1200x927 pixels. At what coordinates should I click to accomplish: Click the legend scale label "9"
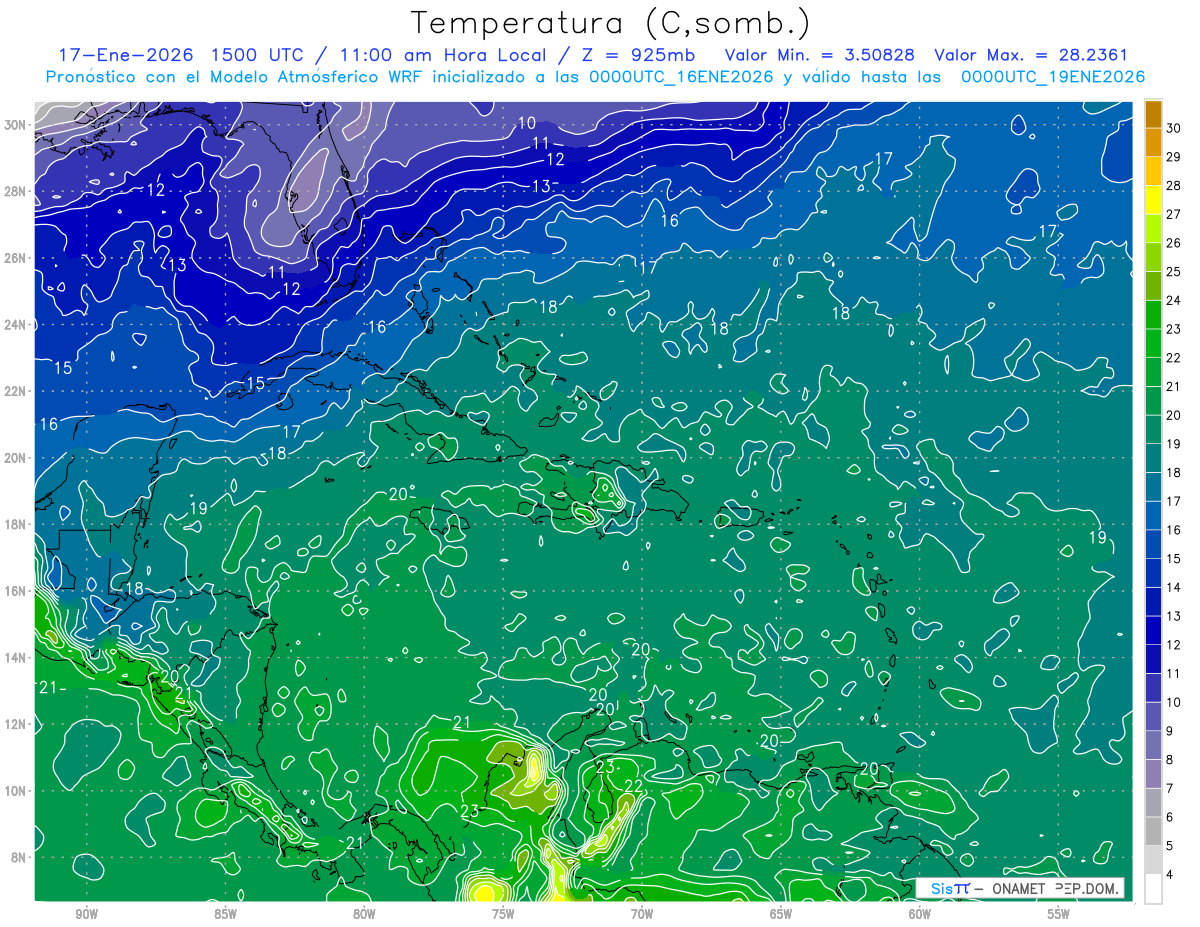1171,731
